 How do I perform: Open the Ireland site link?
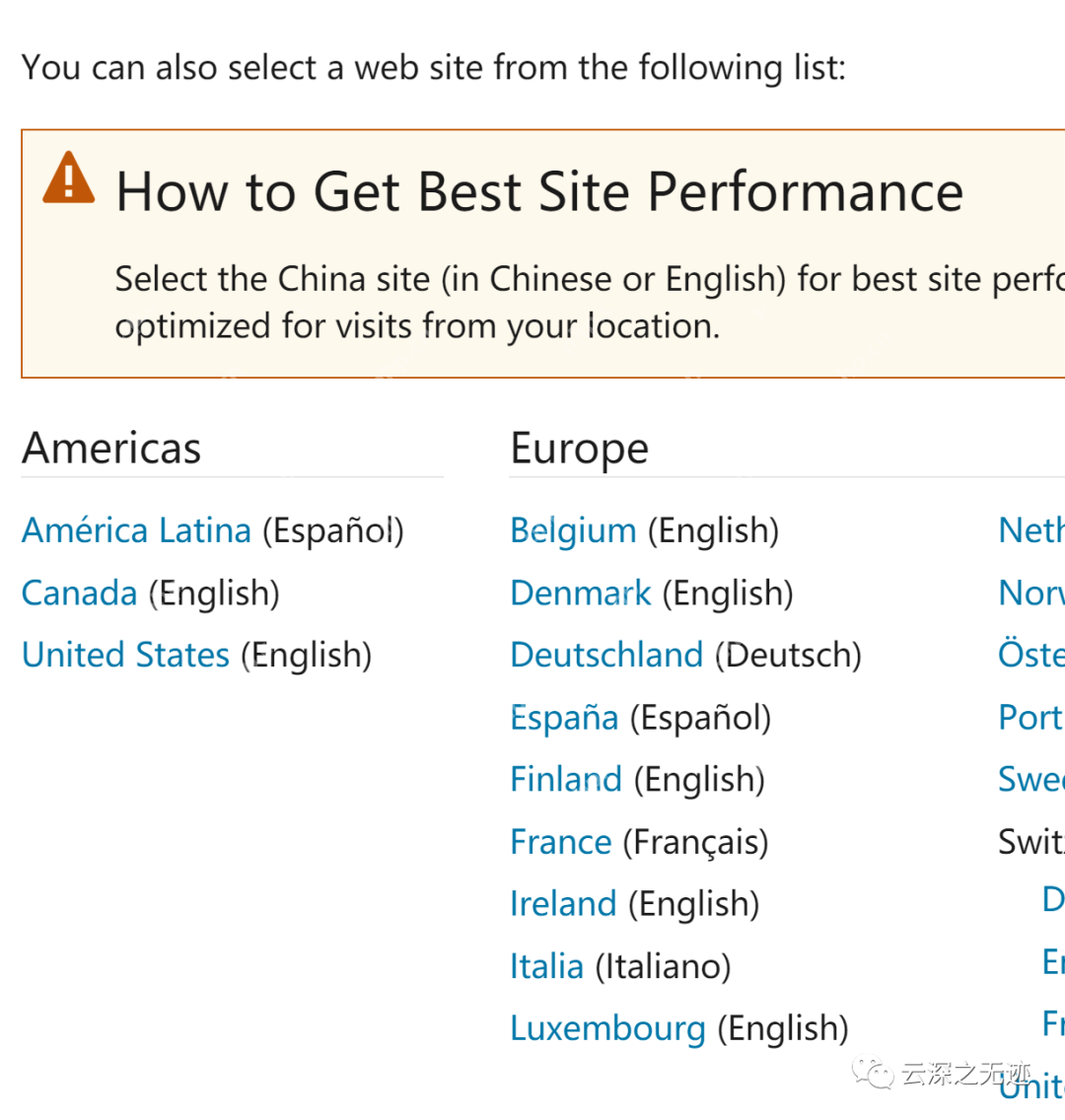coord(563,904)
